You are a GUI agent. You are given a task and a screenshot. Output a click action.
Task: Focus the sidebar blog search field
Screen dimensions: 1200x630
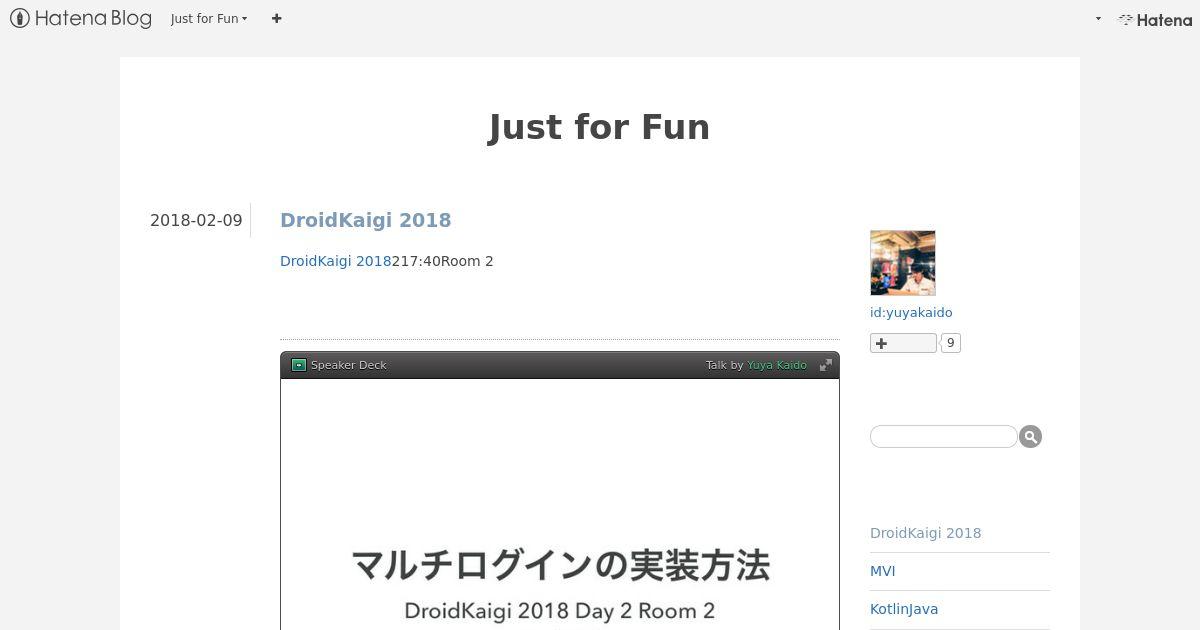click(x=944, y=436)
